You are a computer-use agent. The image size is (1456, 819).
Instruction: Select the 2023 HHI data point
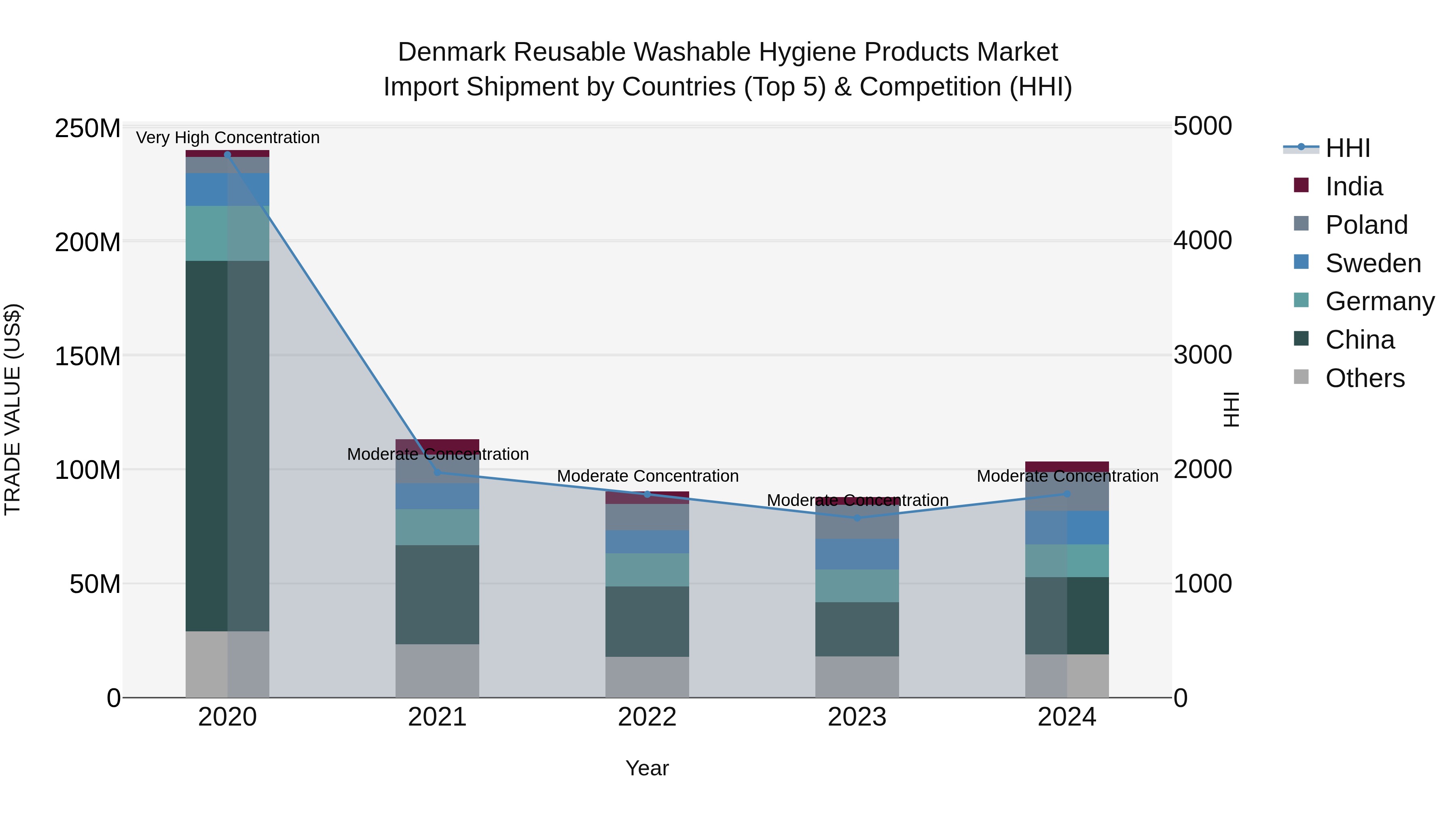coord(857,518)
